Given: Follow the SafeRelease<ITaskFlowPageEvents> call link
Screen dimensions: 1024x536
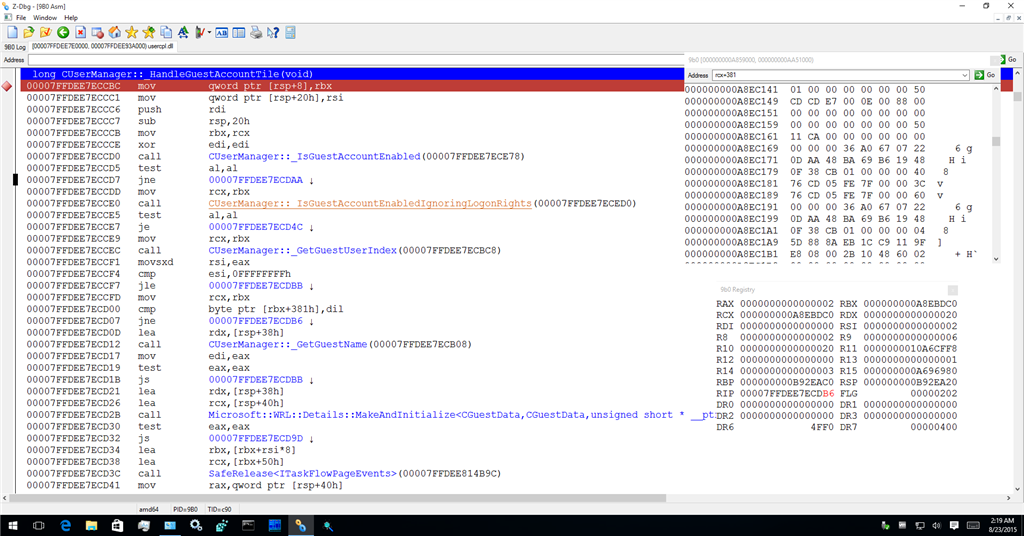Looking at the screenshot, I should click(302, 474).
